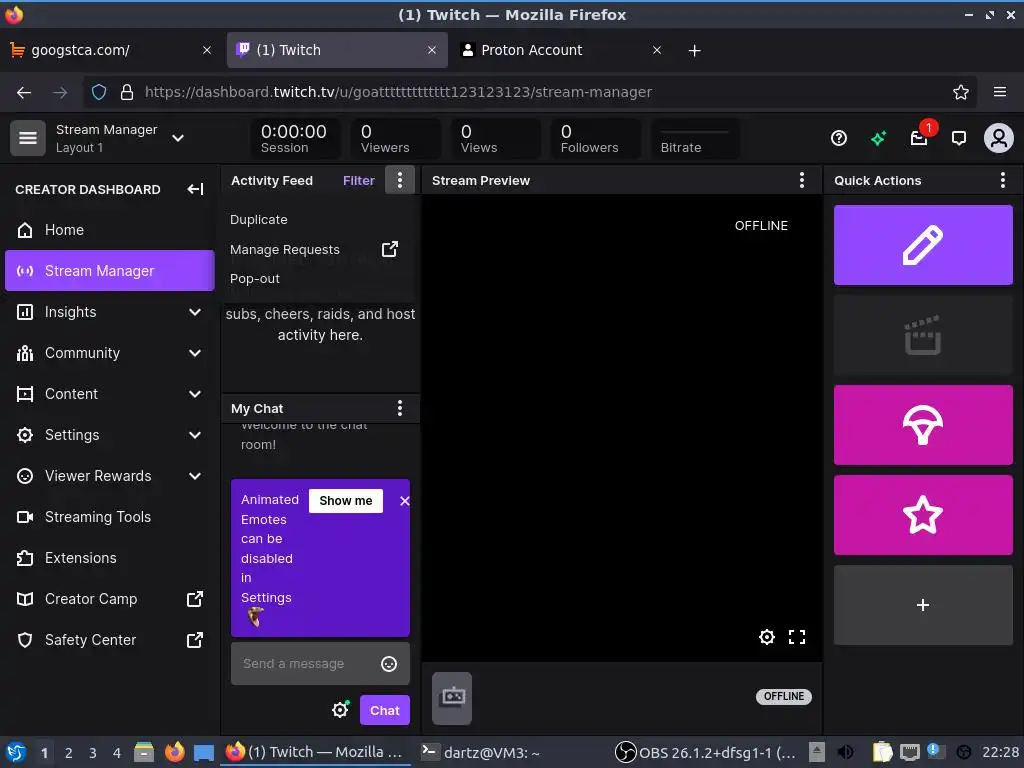Click the green sparkle channel points icon
This screenshot has height=768, width=1024.
pos(878,138)
